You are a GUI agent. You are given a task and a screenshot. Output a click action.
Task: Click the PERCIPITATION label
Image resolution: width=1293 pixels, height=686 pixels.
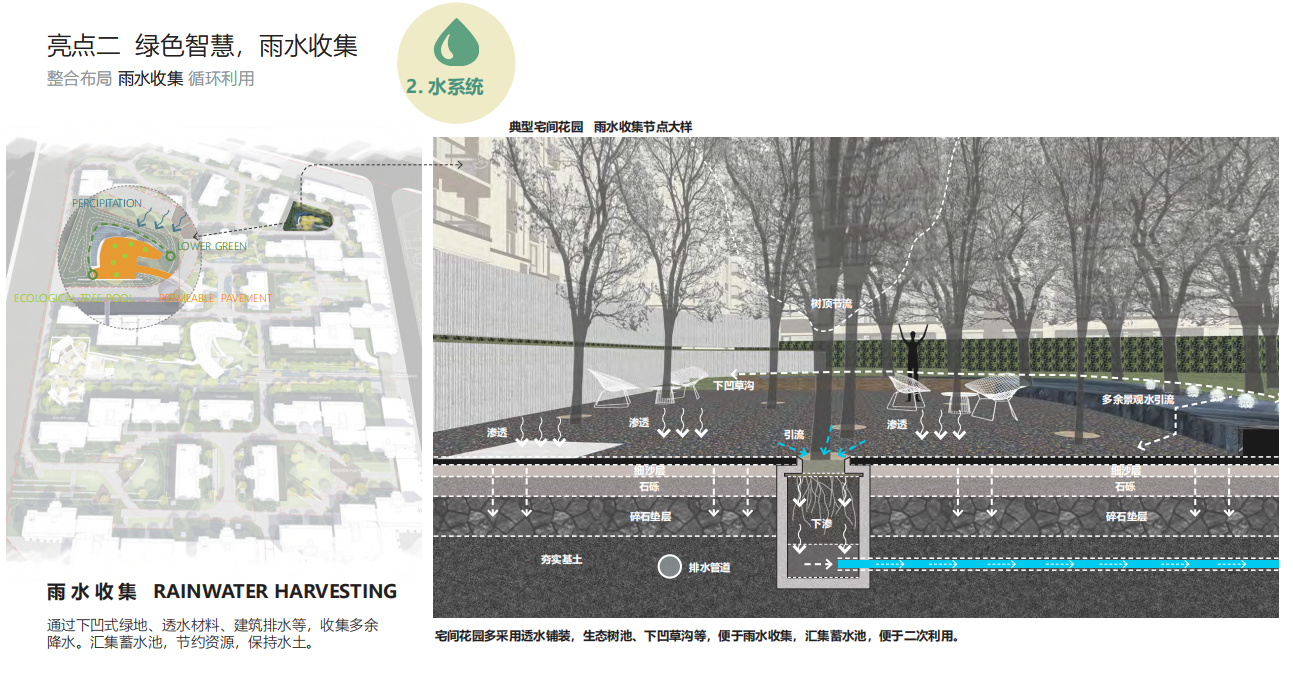[x=107, y=204]
